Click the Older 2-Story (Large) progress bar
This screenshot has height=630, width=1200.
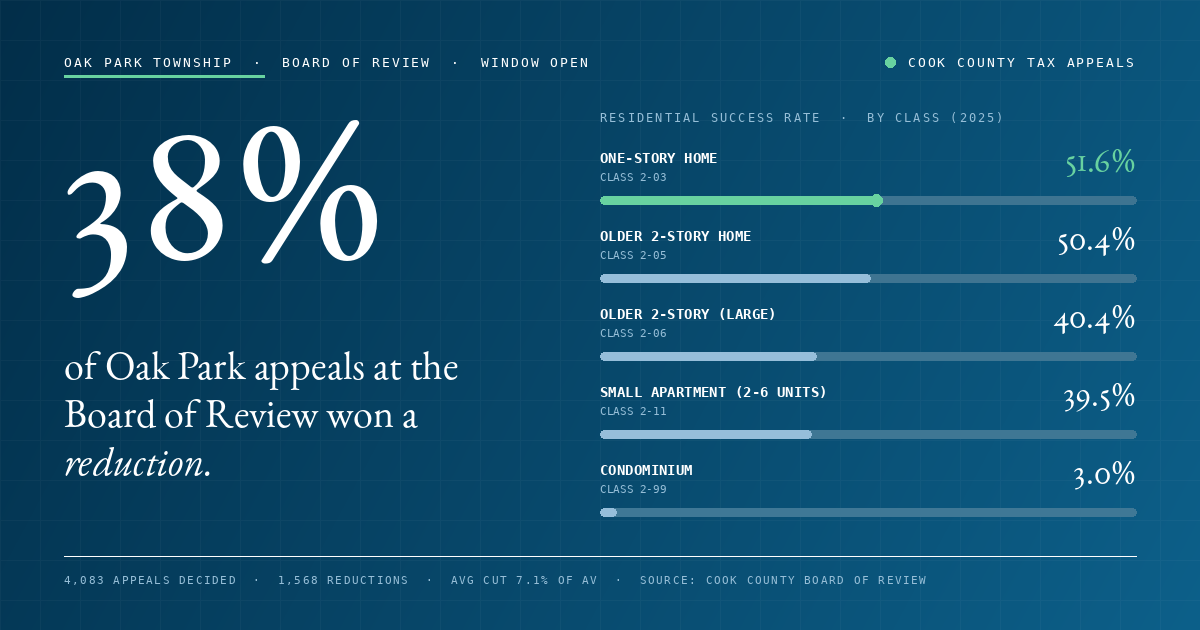coord(868,356)
